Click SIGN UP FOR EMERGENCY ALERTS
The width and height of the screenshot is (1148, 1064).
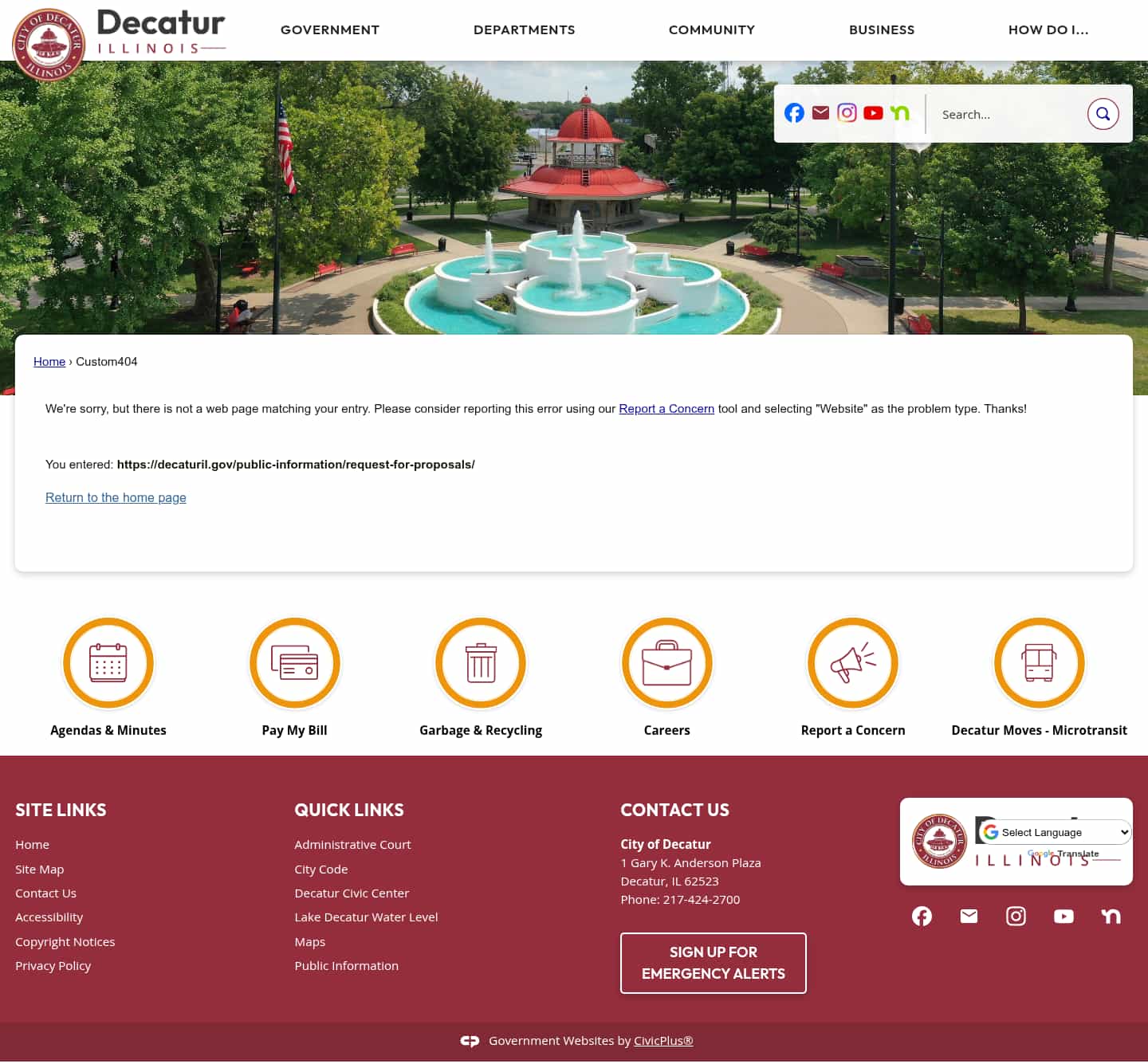[713, 963]
